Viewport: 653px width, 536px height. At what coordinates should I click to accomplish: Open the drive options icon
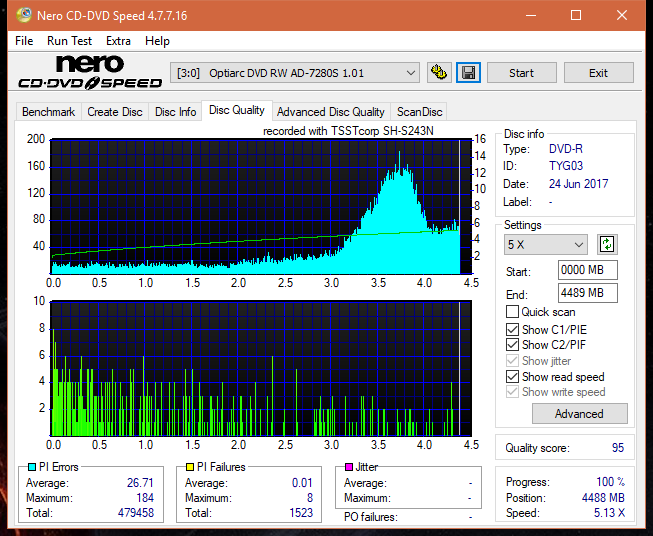click(x=439, y=73)
